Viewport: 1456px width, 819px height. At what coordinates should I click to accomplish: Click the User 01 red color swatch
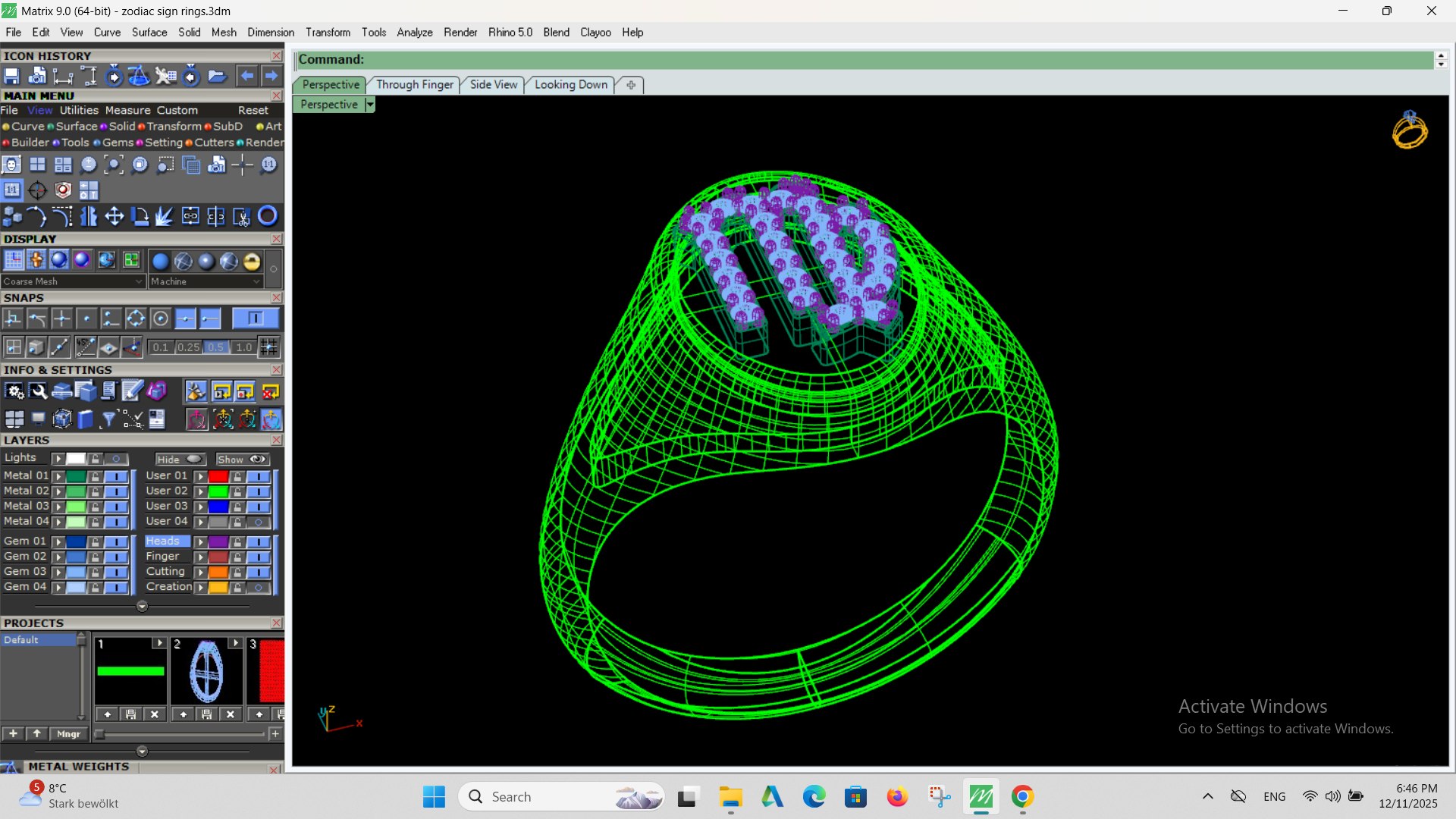click(218, 476)
